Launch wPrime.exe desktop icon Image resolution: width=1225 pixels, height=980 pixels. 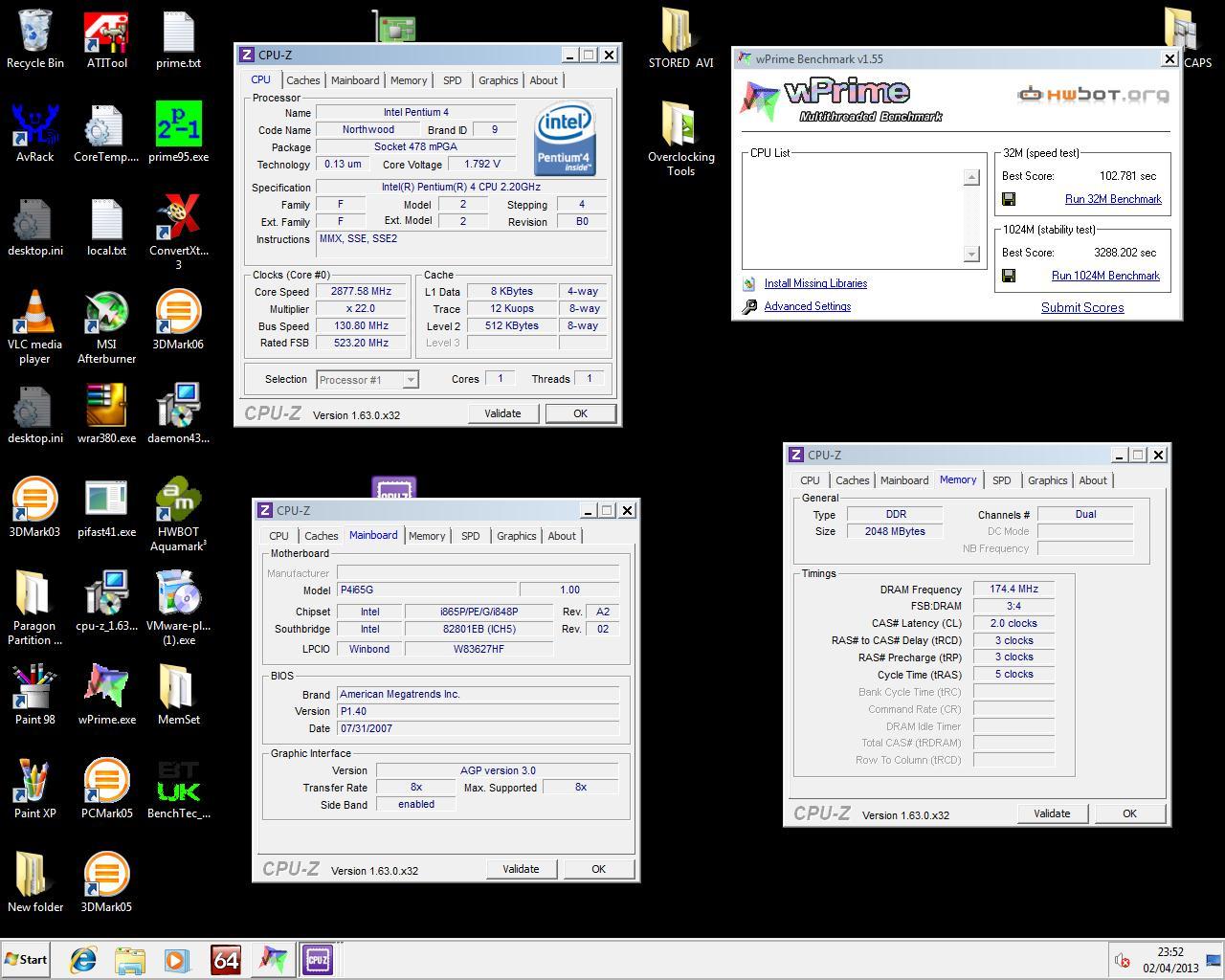106,696
